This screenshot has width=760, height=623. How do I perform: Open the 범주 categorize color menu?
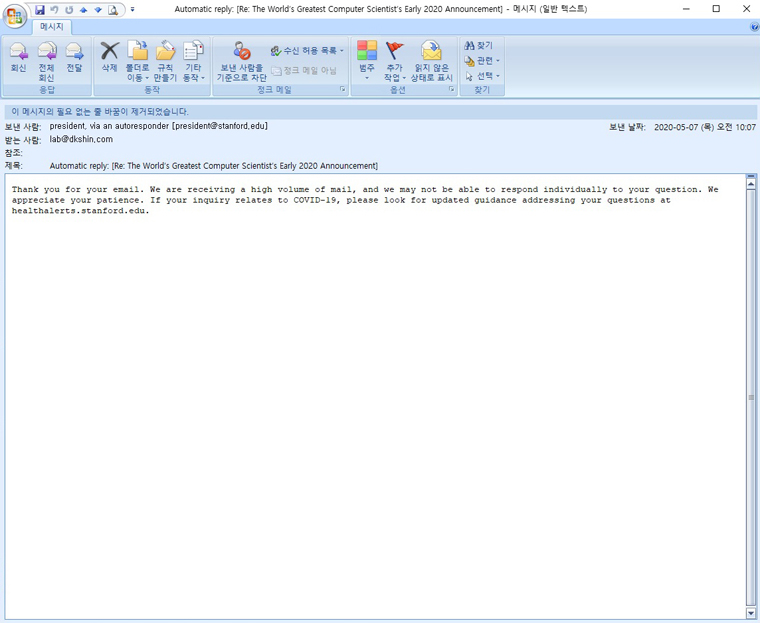click(367, 62)
